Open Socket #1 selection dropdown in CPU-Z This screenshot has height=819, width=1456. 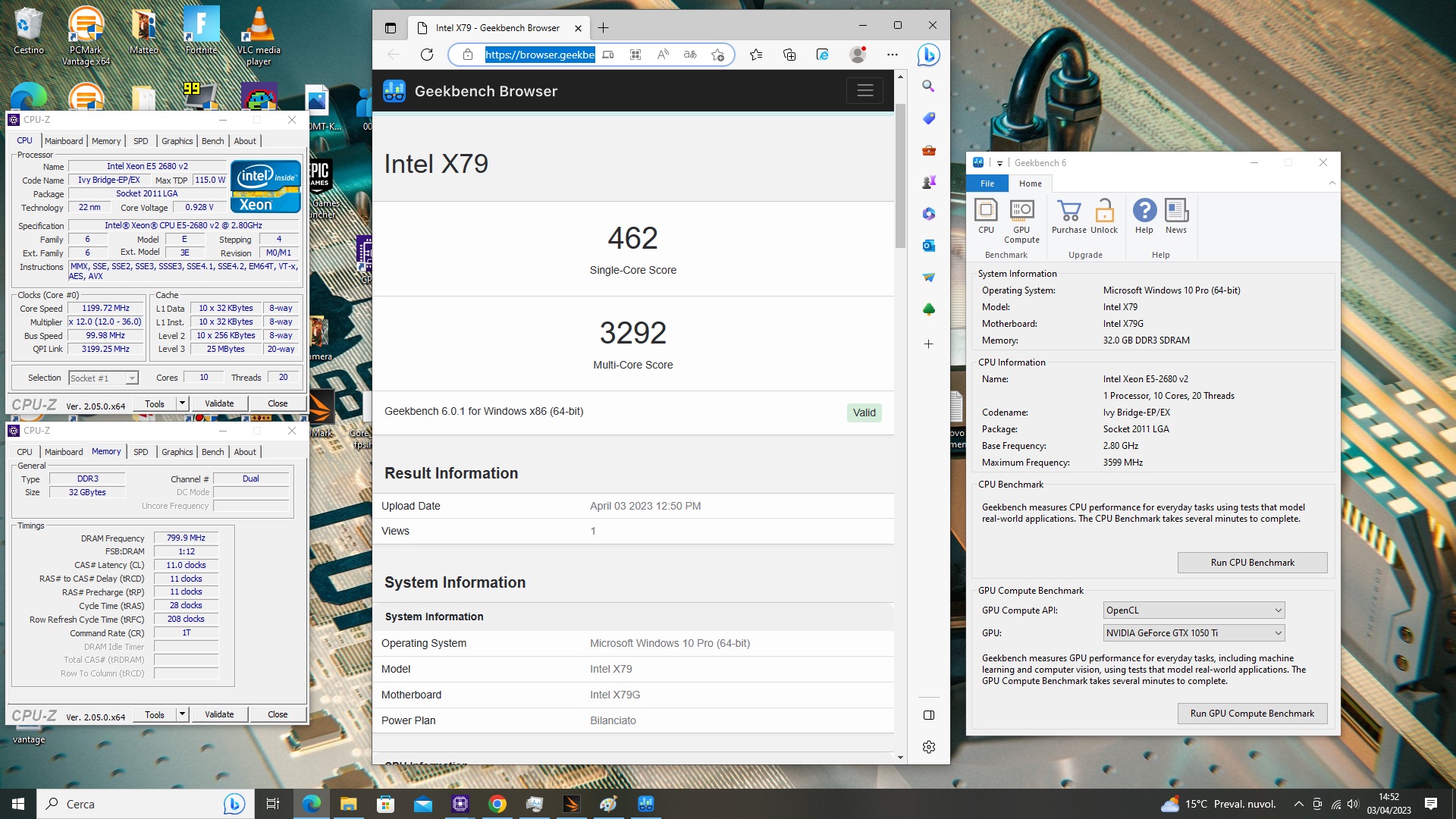coord(103,378)
